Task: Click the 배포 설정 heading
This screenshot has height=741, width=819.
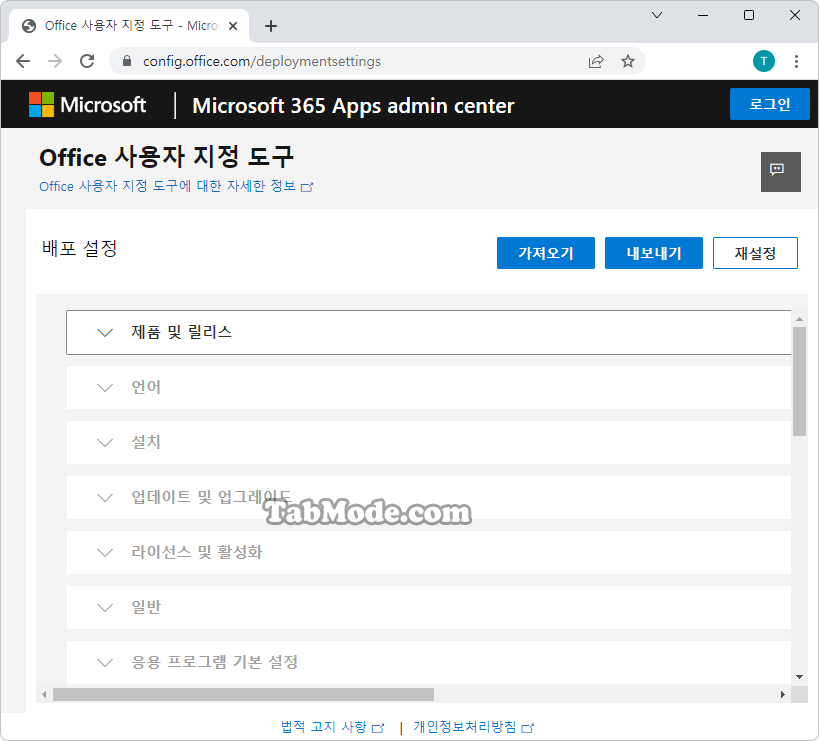Action: click(79, 248)
